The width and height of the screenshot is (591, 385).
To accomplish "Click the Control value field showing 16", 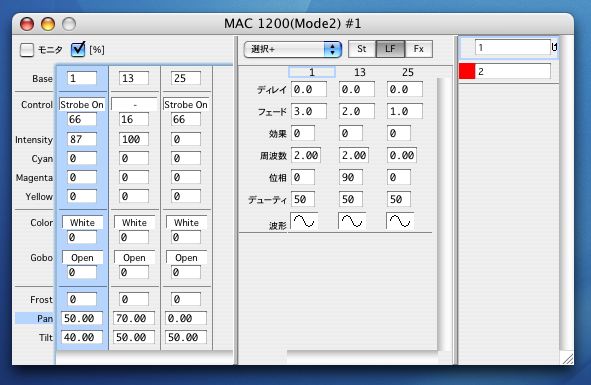I will (x=134, y=120).
